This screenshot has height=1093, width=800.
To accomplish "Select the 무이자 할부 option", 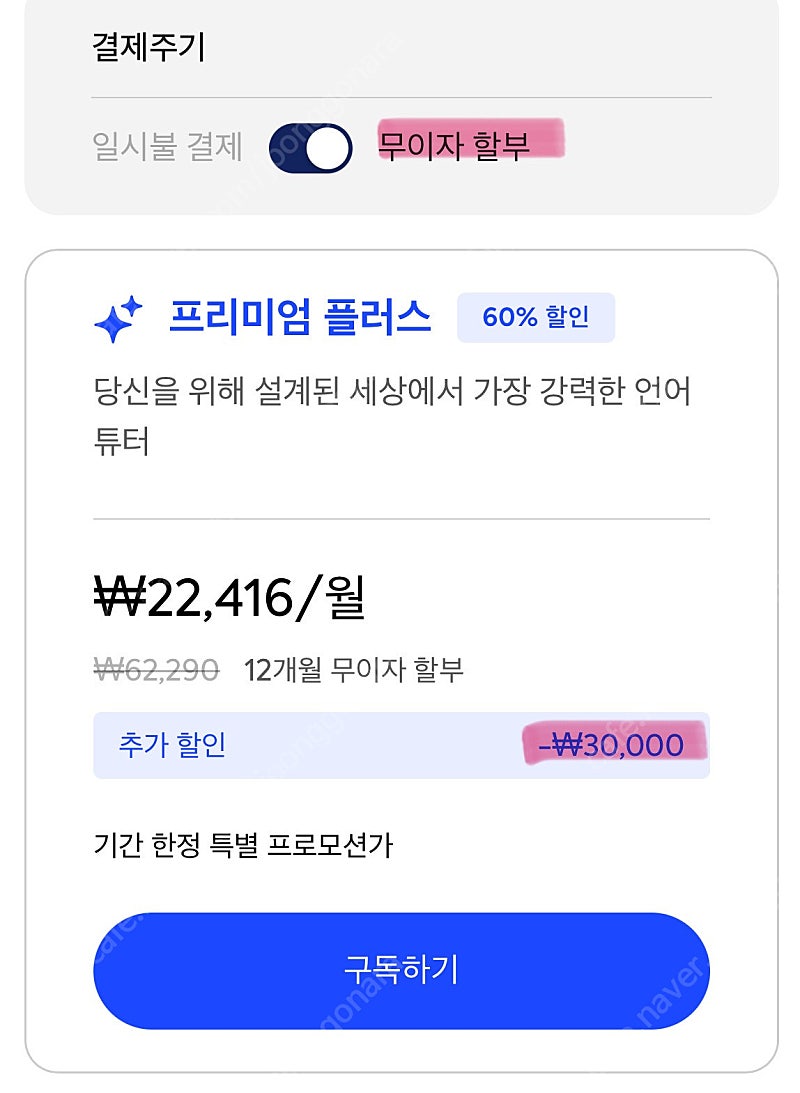I will (x=454, y=146).
